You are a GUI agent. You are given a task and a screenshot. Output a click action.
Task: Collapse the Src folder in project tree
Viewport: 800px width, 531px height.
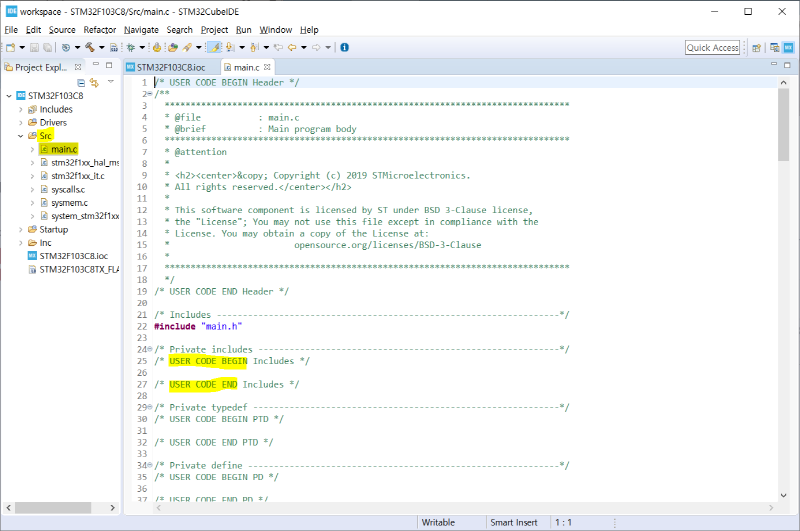tap(21, 136)
